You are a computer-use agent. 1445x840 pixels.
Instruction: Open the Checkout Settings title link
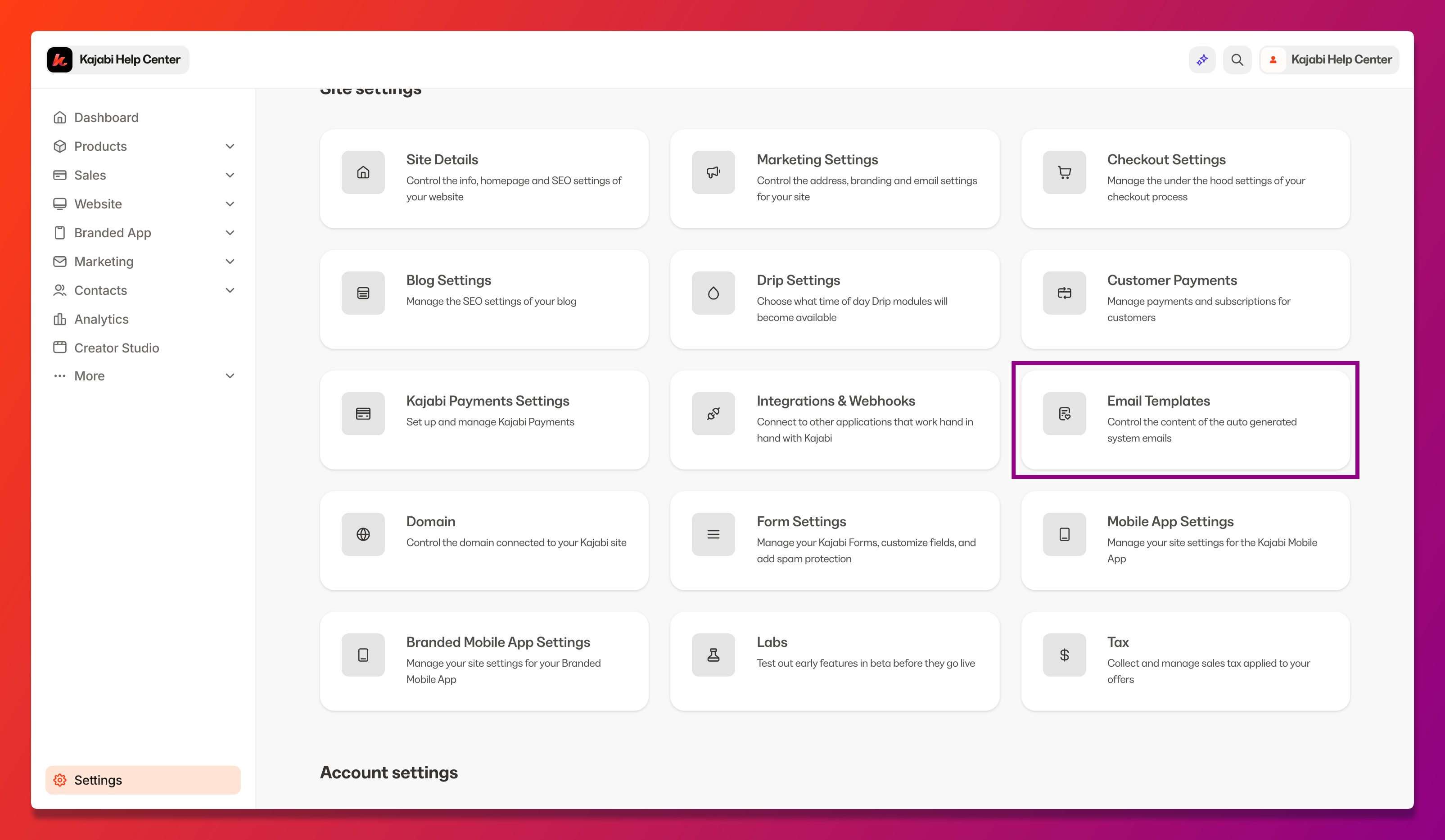coord(1166,159)
